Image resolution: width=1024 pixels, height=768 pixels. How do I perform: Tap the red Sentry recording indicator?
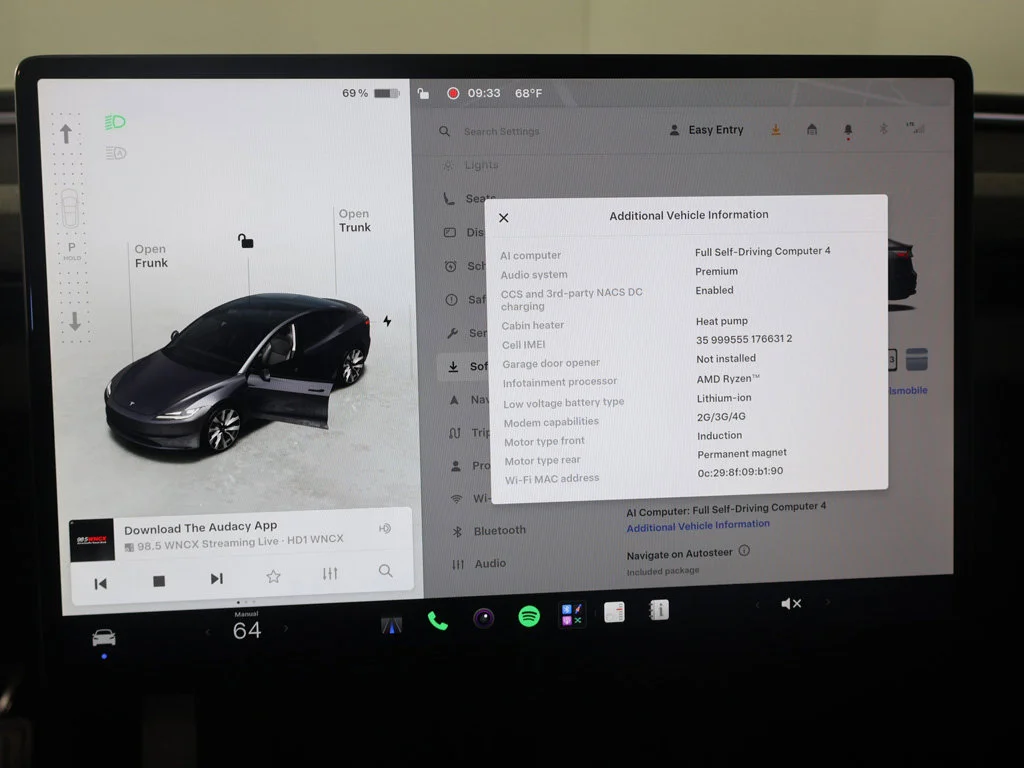[453, 93]
